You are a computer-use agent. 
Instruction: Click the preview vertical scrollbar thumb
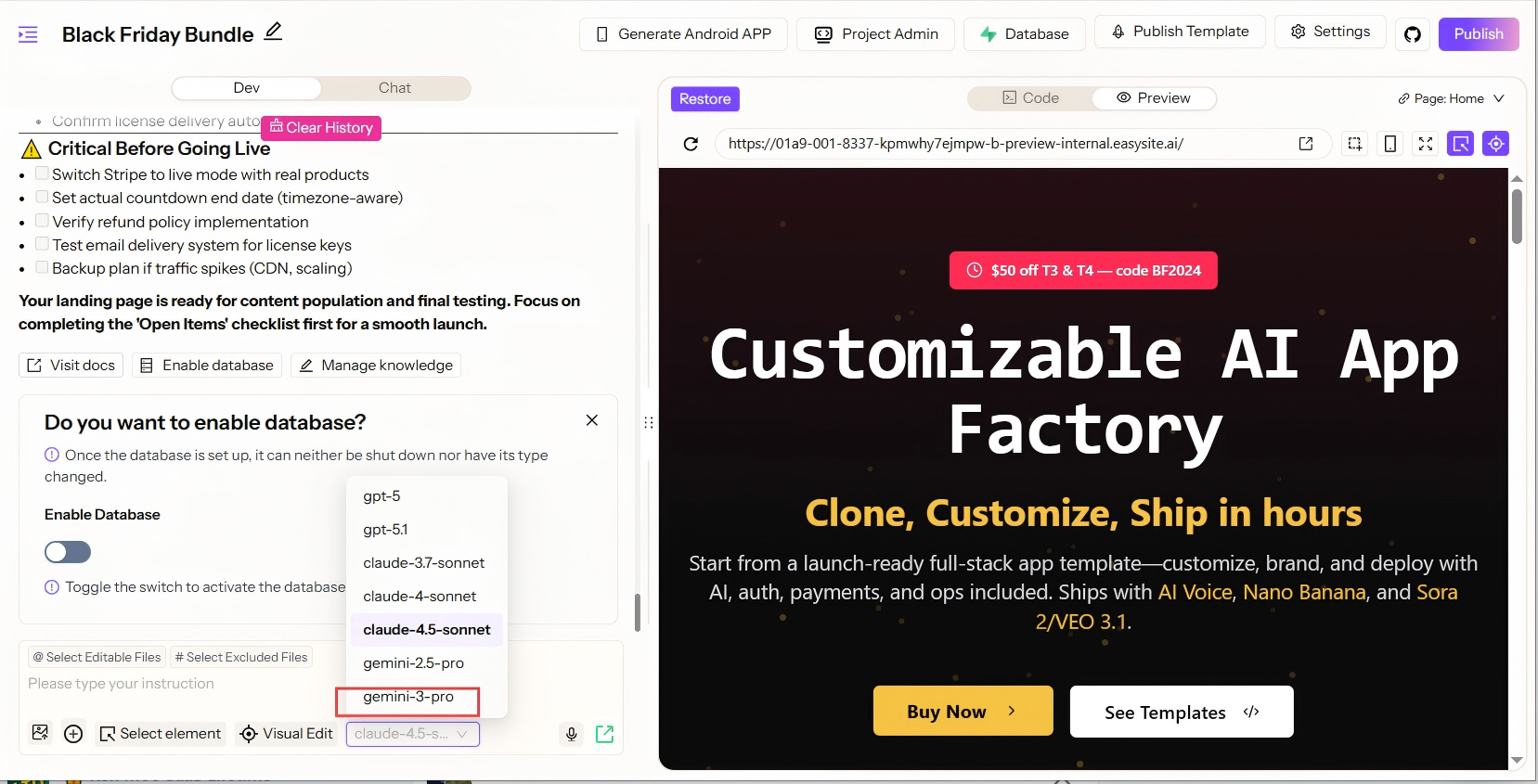[1517, 216]
